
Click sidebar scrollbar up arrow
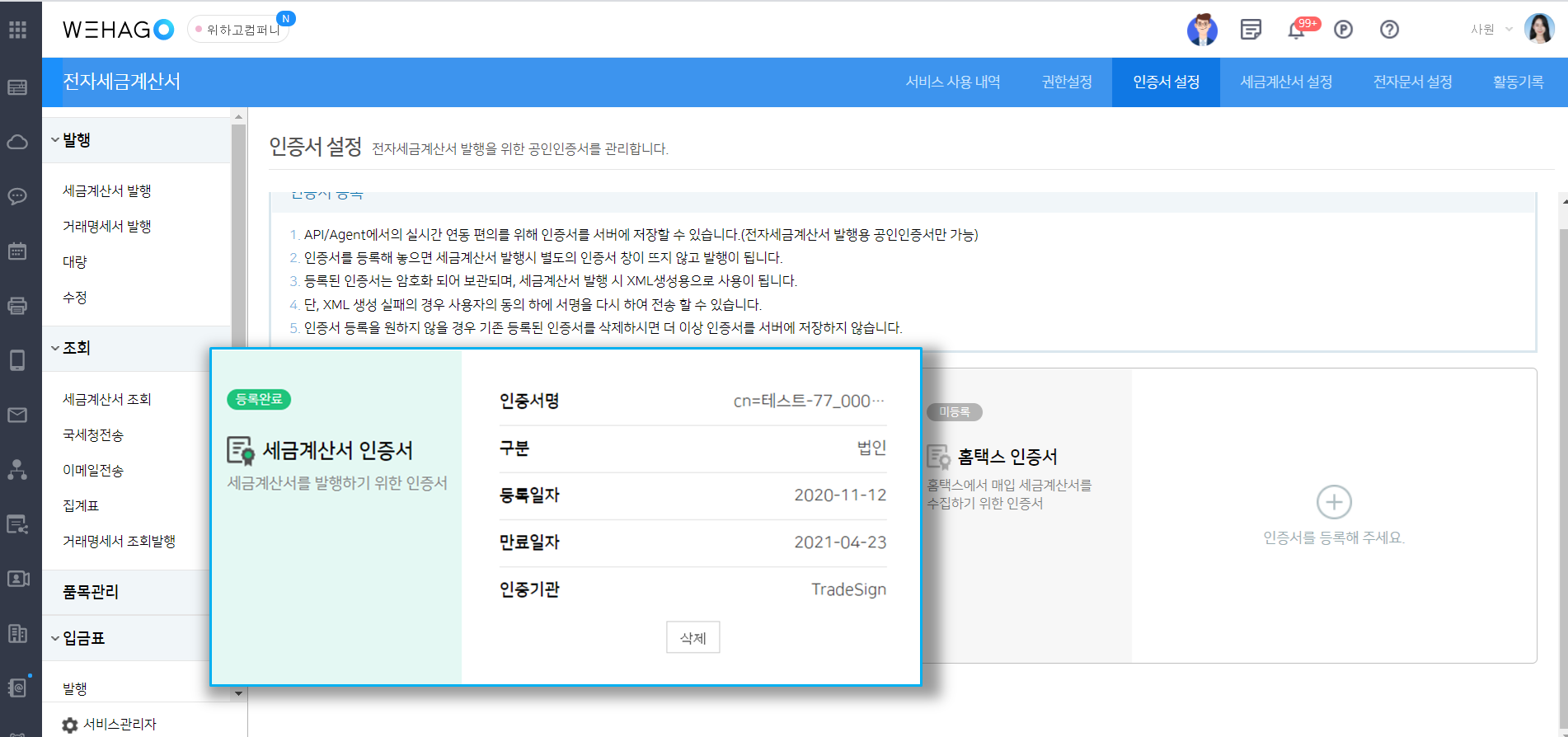238,117
